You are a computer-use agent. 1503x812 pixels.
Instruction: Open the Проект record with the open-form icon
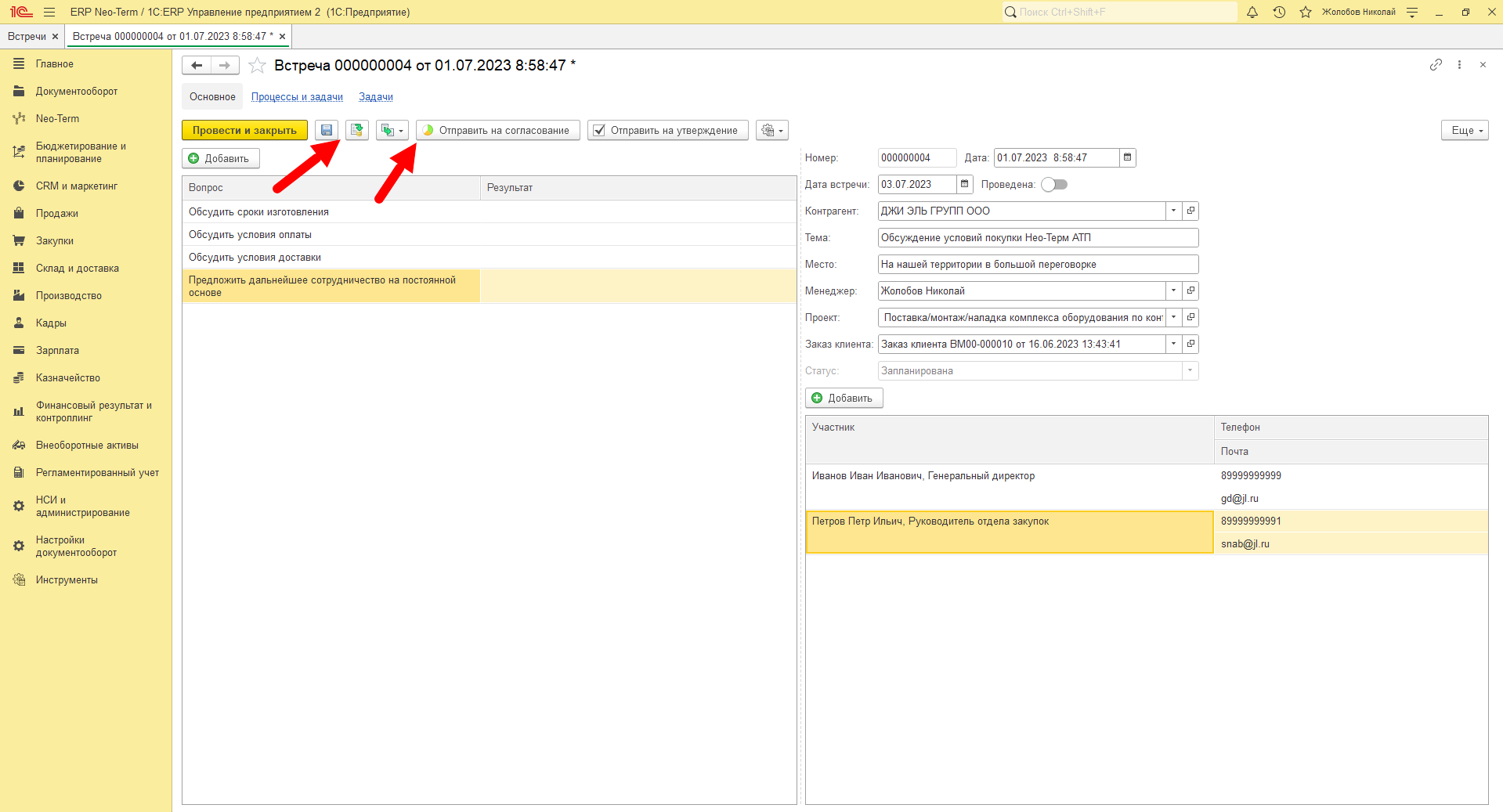(1190, 317)
